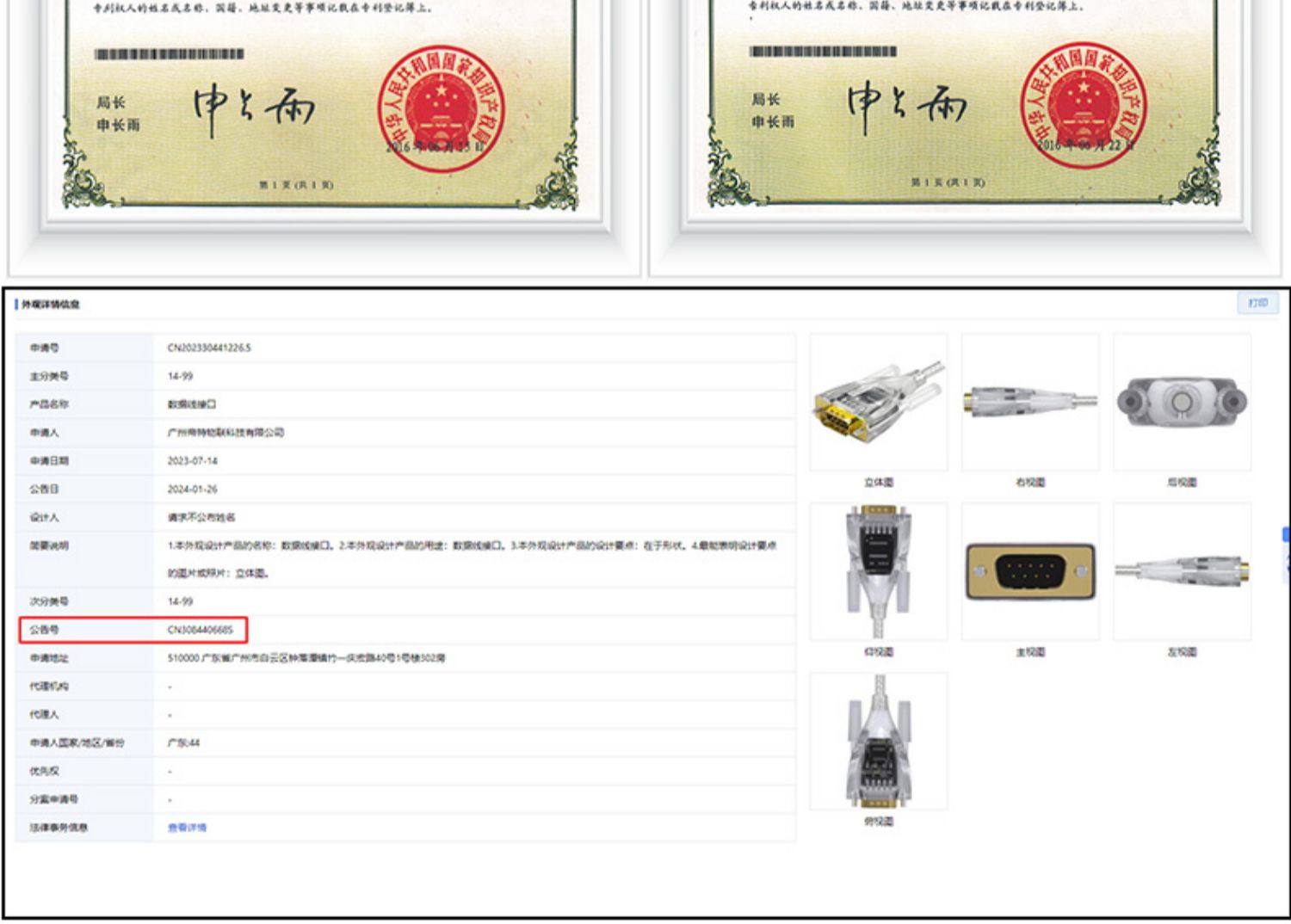Viewport: 1291px width, 924px height.
Task: Click the barcode on left certificate
Action: (169, 54)
